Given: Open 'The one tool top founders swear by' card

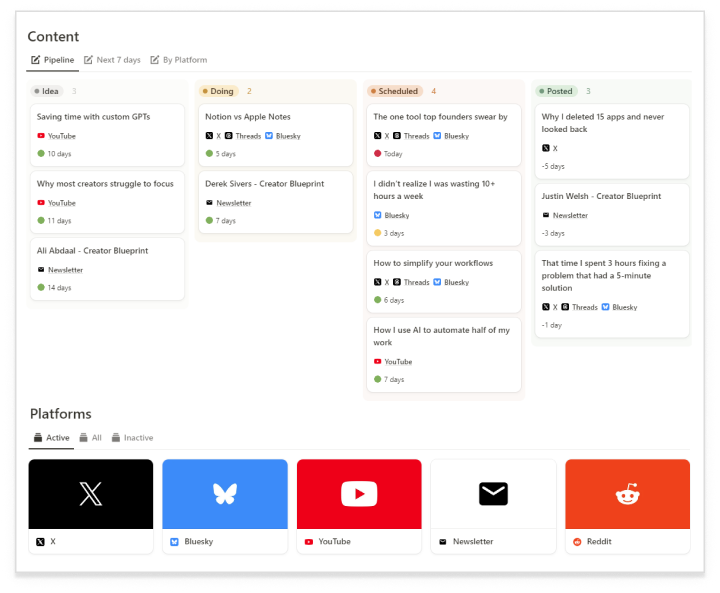Looking at the screenshot, I should tap(444, 135).
